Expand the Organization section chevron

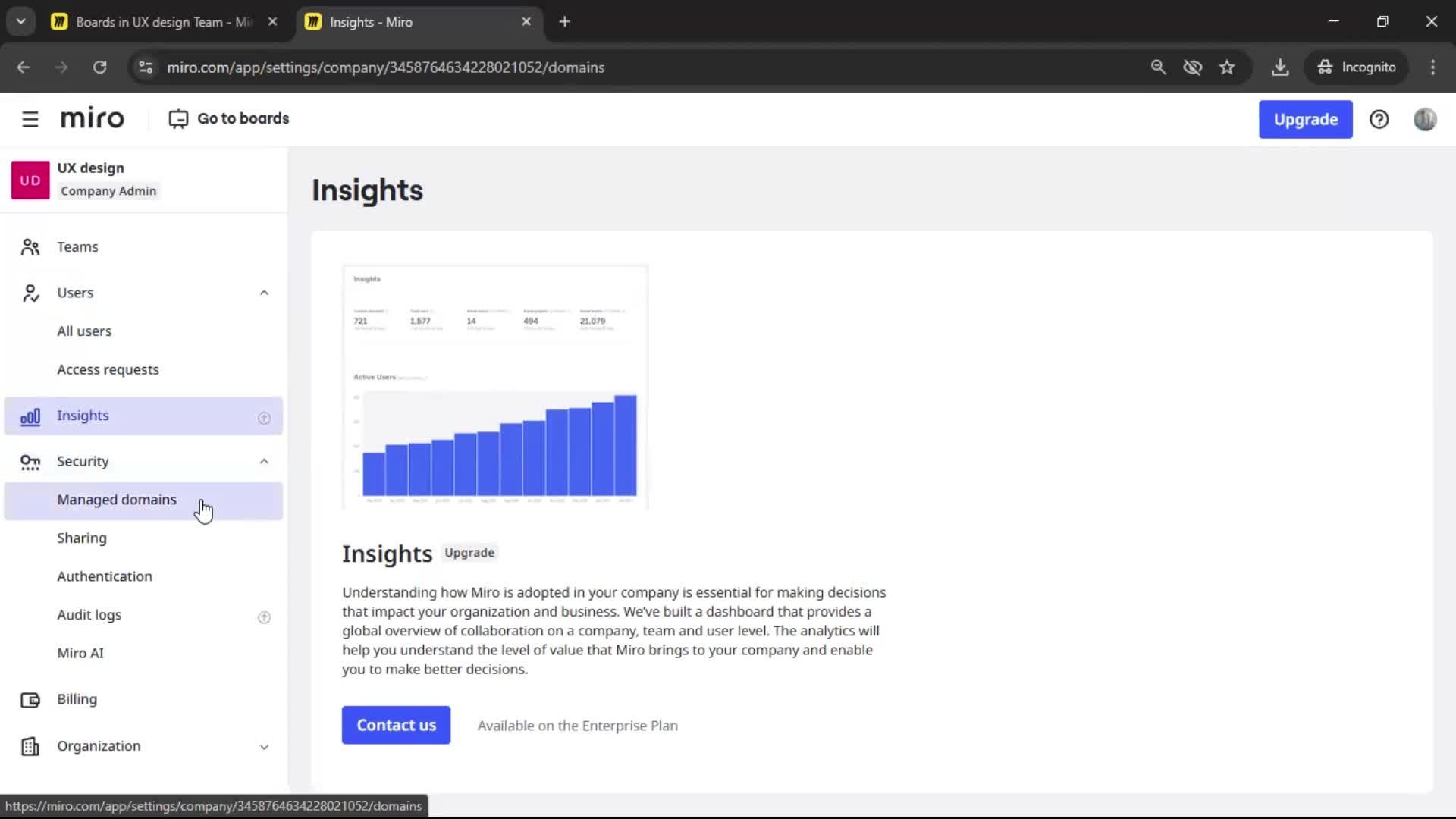click(x=264, y=747)
